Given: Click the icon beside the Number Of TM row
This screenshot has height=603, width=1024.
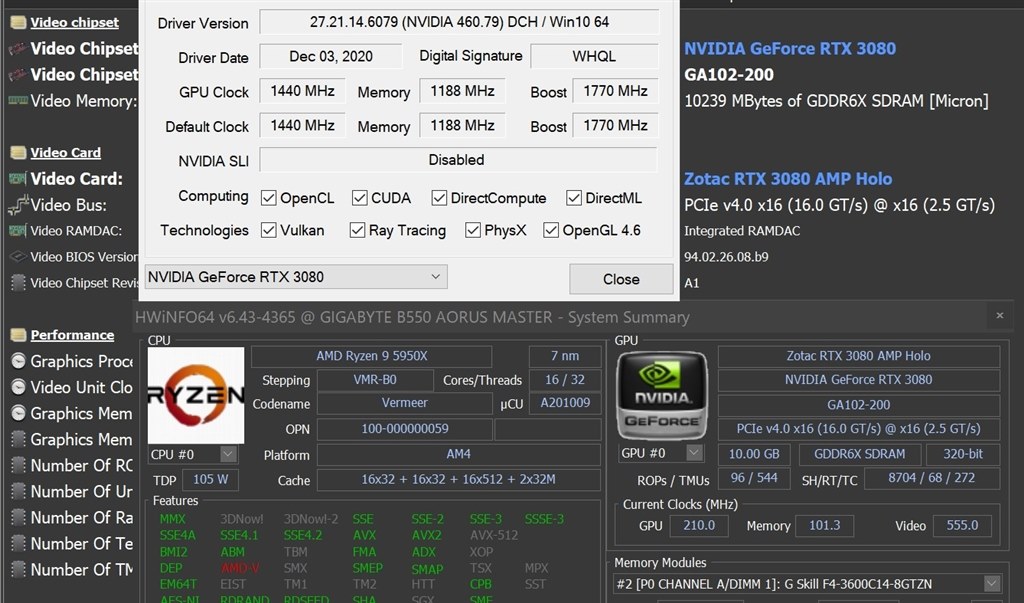Looking at the screenshot, I should 18,570.
